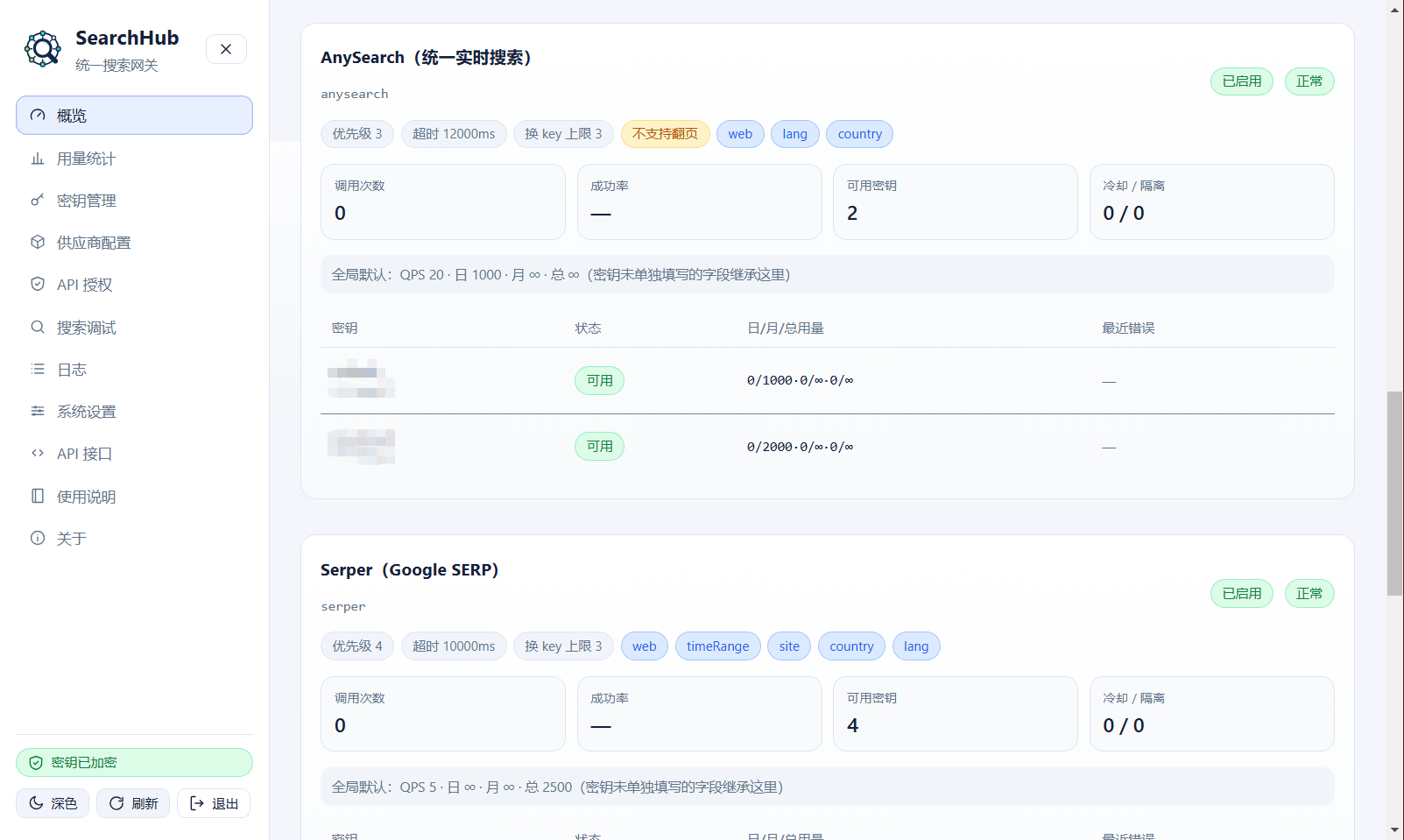Click 可用 status for 0/2000 key row

tap(600, 447)
